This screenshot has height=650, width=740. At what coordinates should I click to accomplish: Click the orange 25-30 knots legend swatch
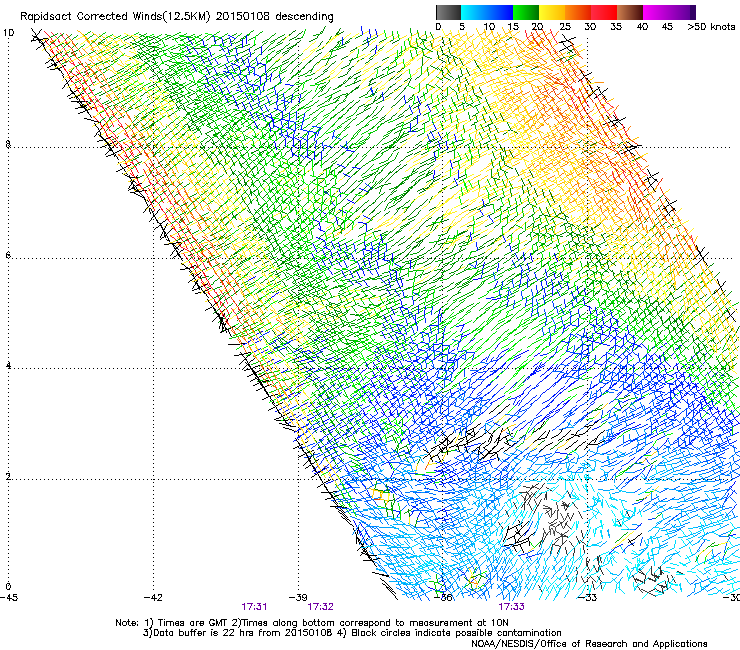578,12
